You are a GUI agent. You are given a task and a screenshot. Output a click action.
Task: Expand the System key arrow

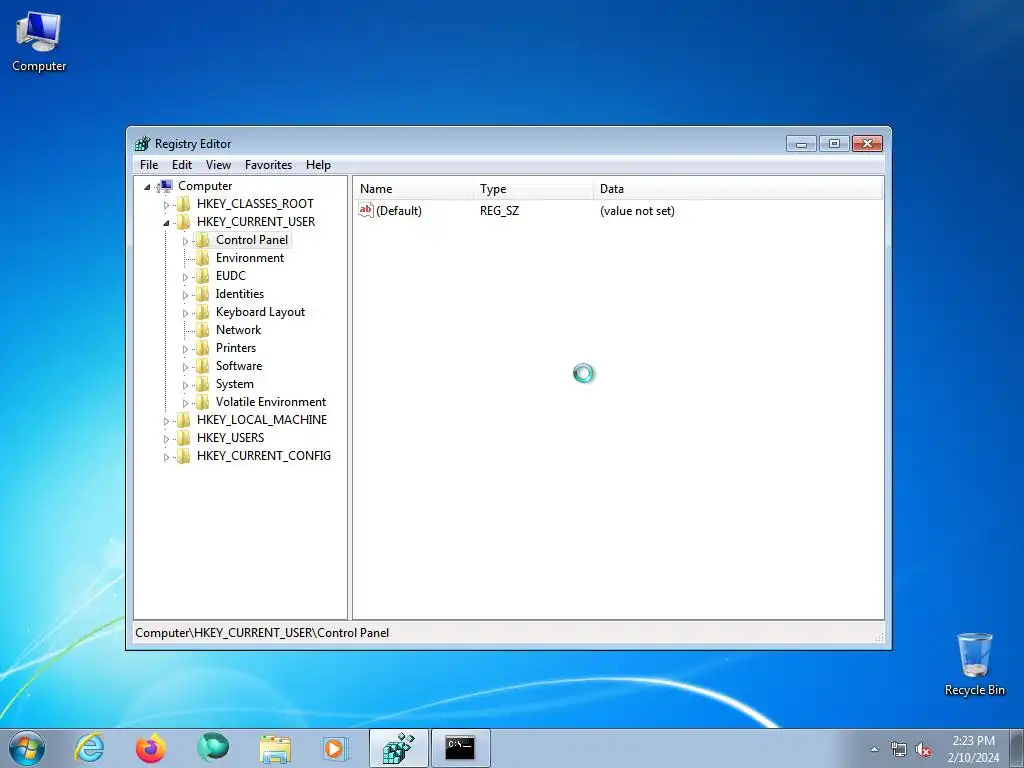pyautogui.click(x=185, y=385)
